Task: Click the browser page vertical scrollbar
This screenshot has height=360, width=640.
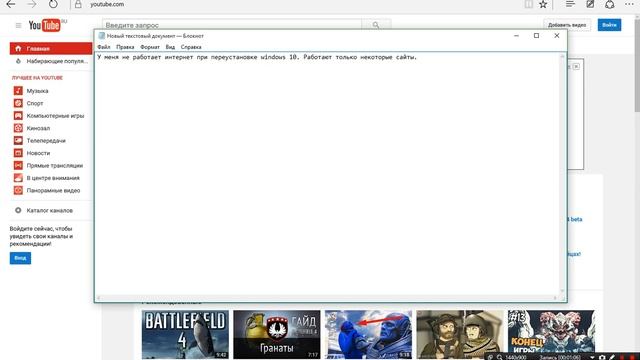Action: click(x=637, y=65)
